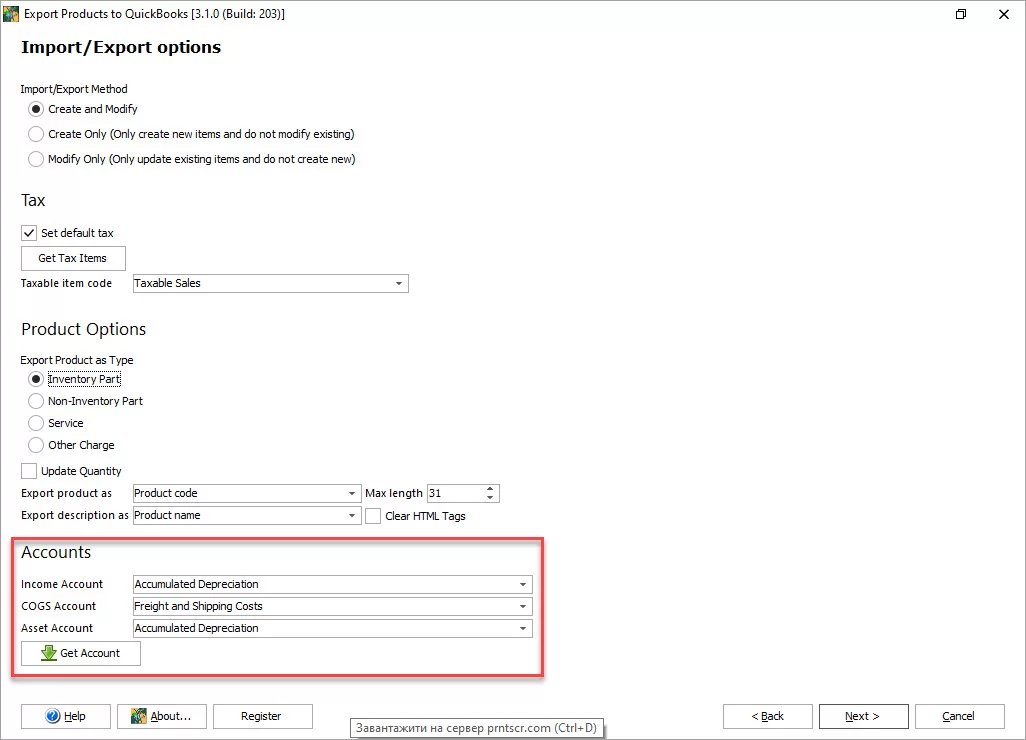1026x740 pixels.
Task: Click the app icon in title bar
Action: [x=12, y=14]
